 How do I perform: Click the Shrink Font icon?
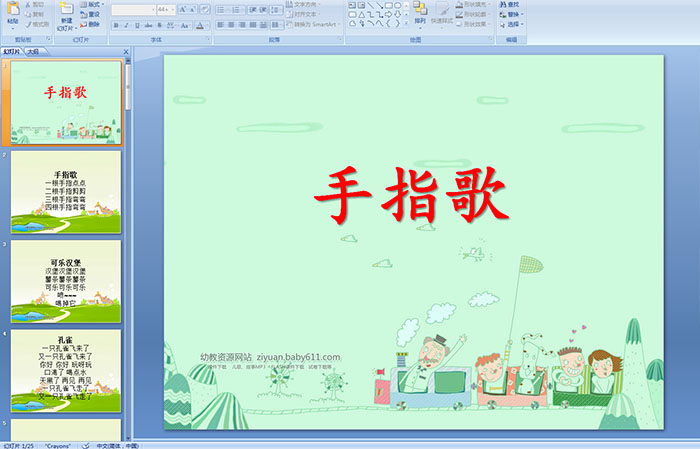pos(192,9)
